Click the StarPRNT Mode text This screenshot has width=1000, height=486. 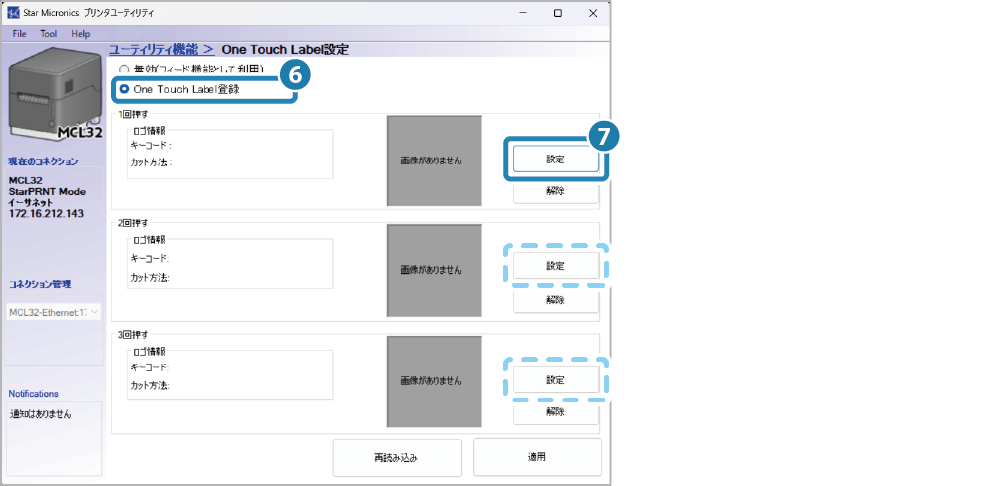[x=47, y=192]
